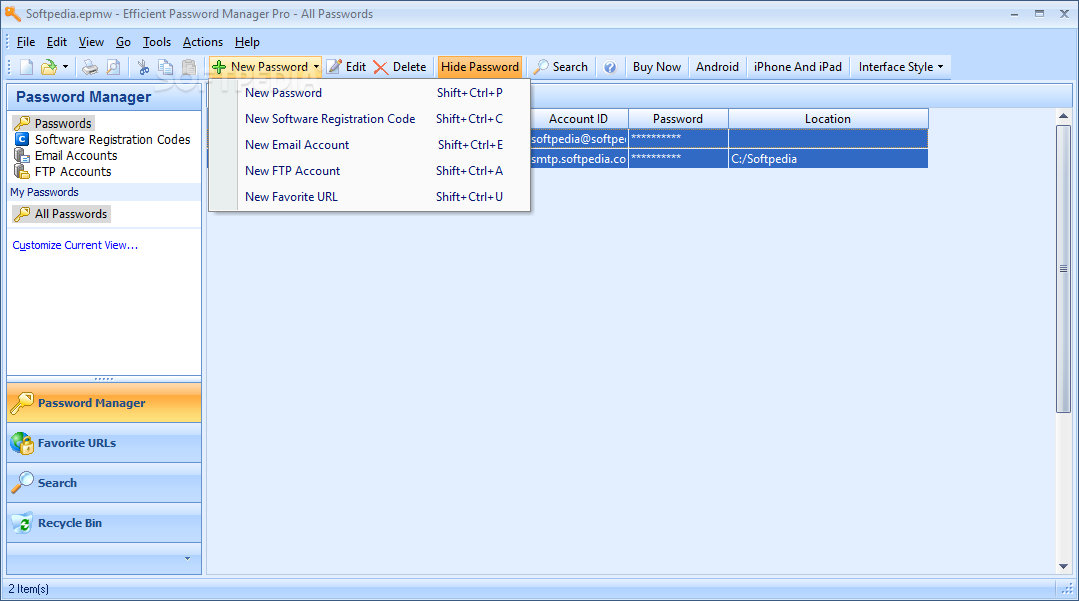
Task: Sort by Account ID column header
Action: [x=578, y=119]
